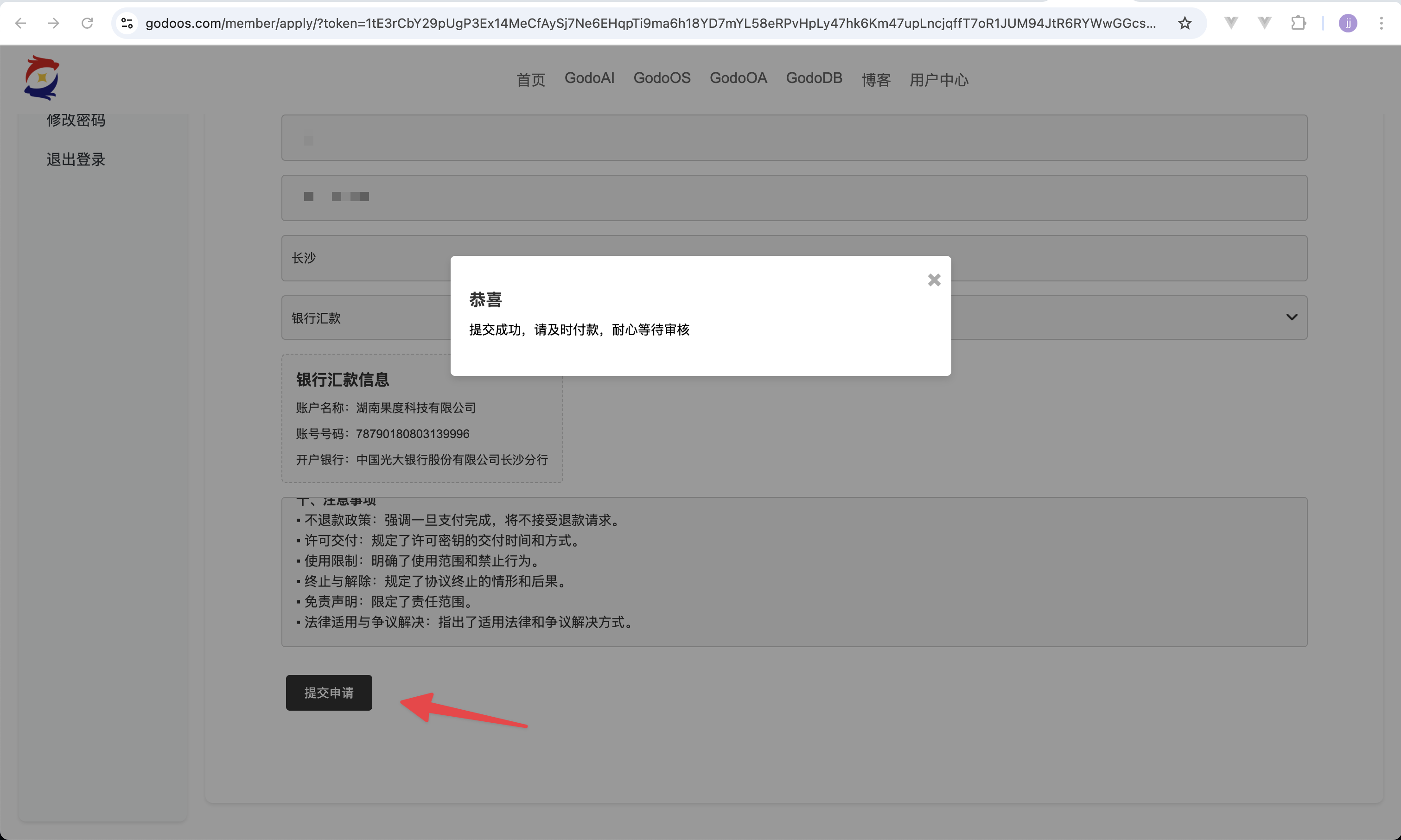This screenshot has height=840, width=1401.
Task: Open the site information icon in address bar
Action: coord(127,23)
